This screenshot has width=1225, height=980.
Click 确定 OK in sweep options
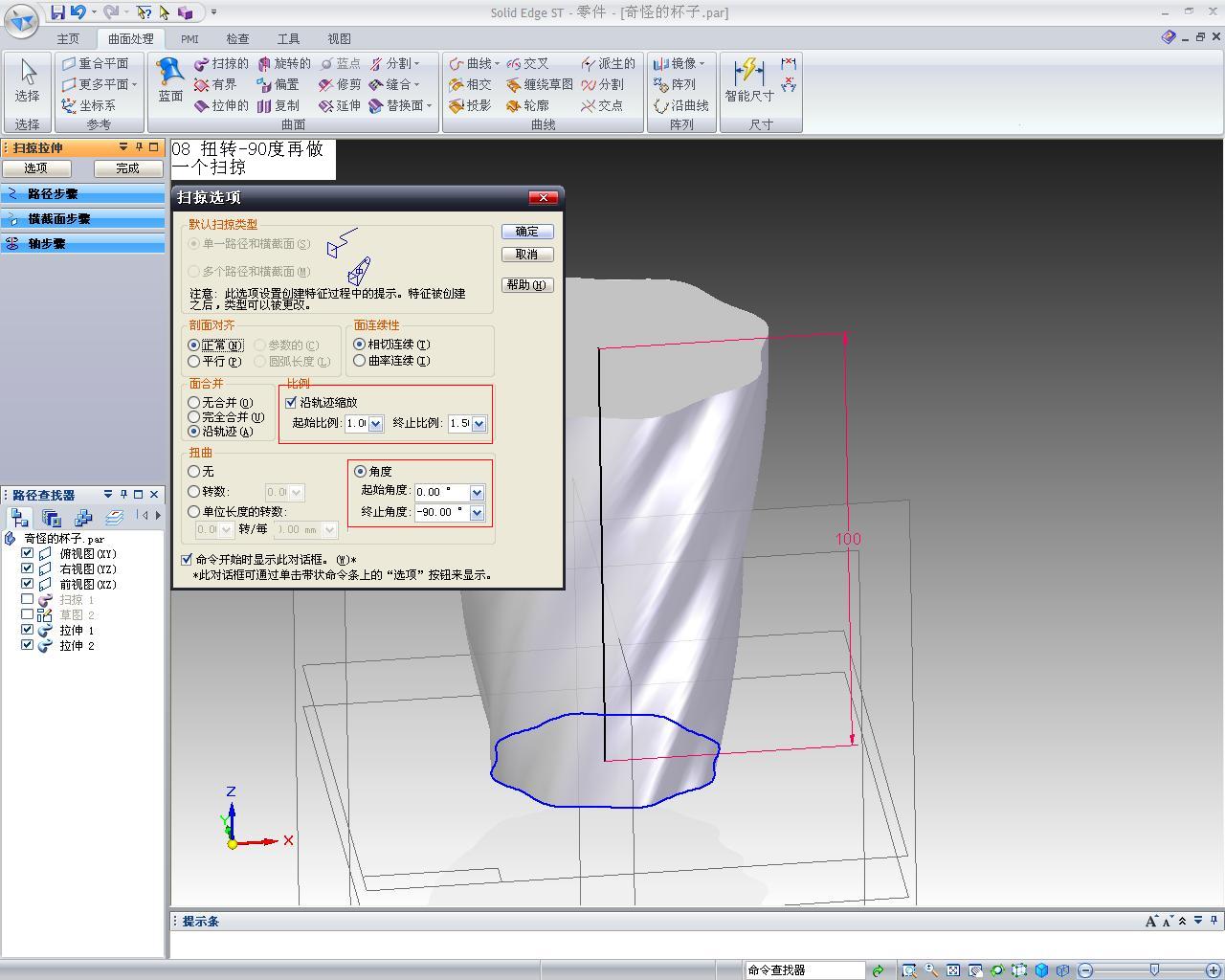(x=527, y=232)
